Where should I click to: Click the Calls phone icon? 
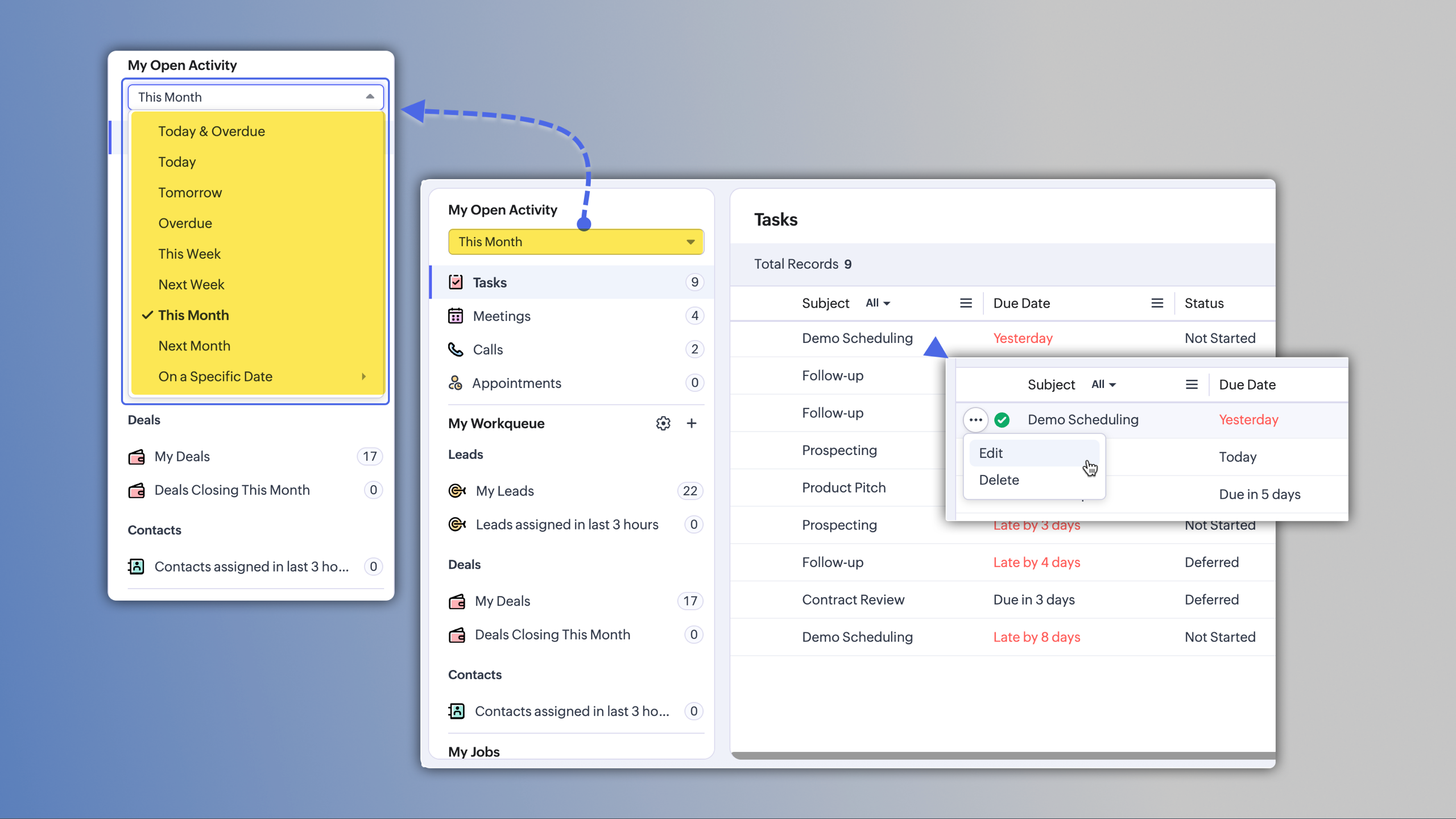pos(456,349)
